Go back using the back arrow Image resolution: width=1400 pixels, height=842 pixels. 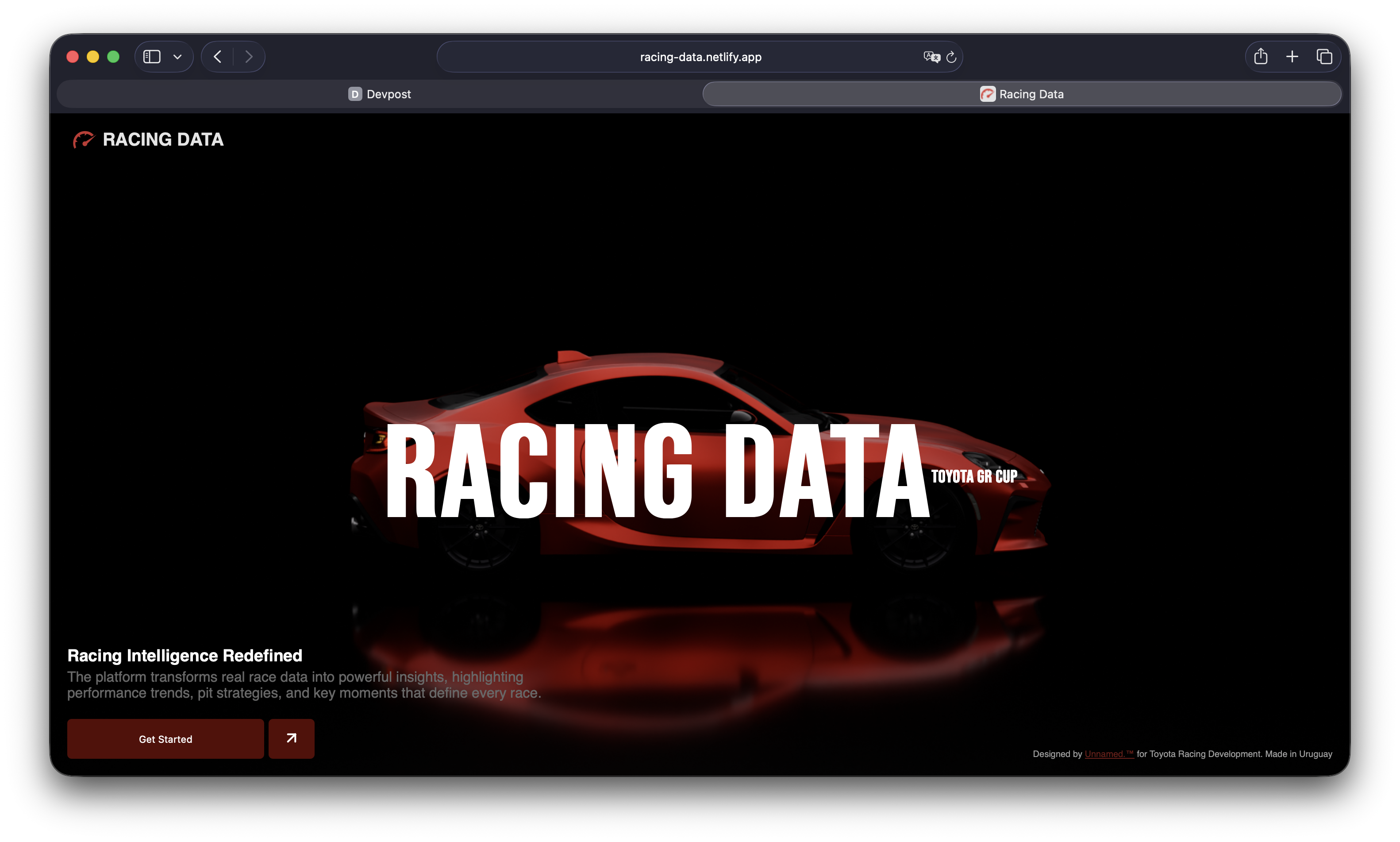217,57
